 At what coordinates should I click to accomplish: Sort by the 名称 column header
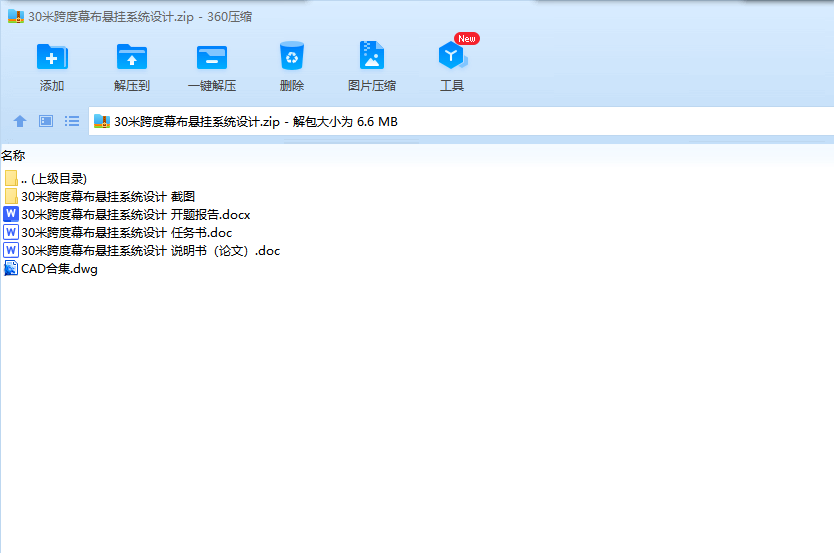13,155
